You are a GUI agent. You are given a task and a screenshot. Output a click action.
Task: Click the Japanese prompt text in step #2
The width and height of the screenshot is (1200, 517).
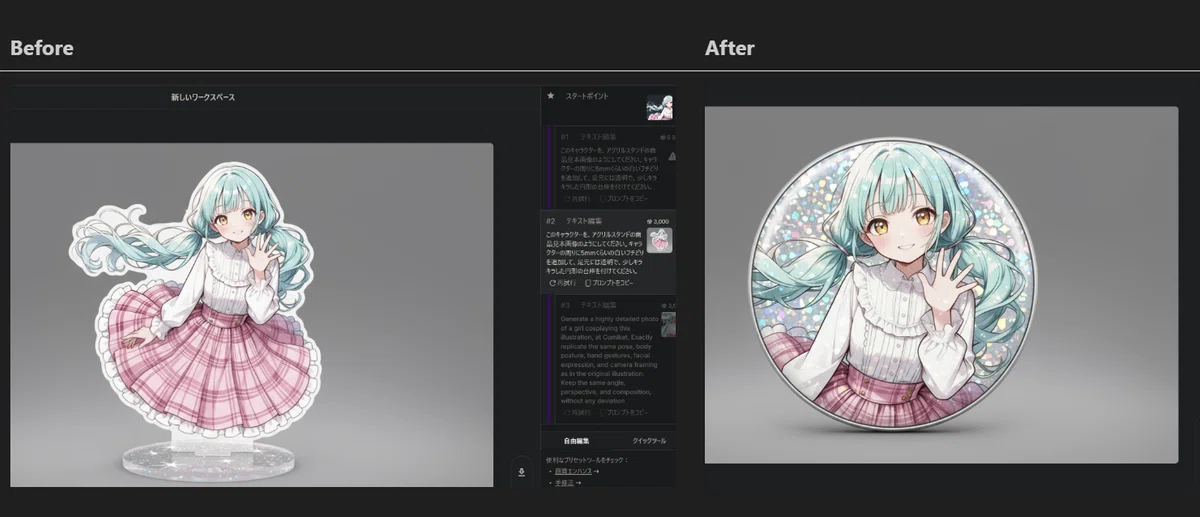(x=595, y=251)
